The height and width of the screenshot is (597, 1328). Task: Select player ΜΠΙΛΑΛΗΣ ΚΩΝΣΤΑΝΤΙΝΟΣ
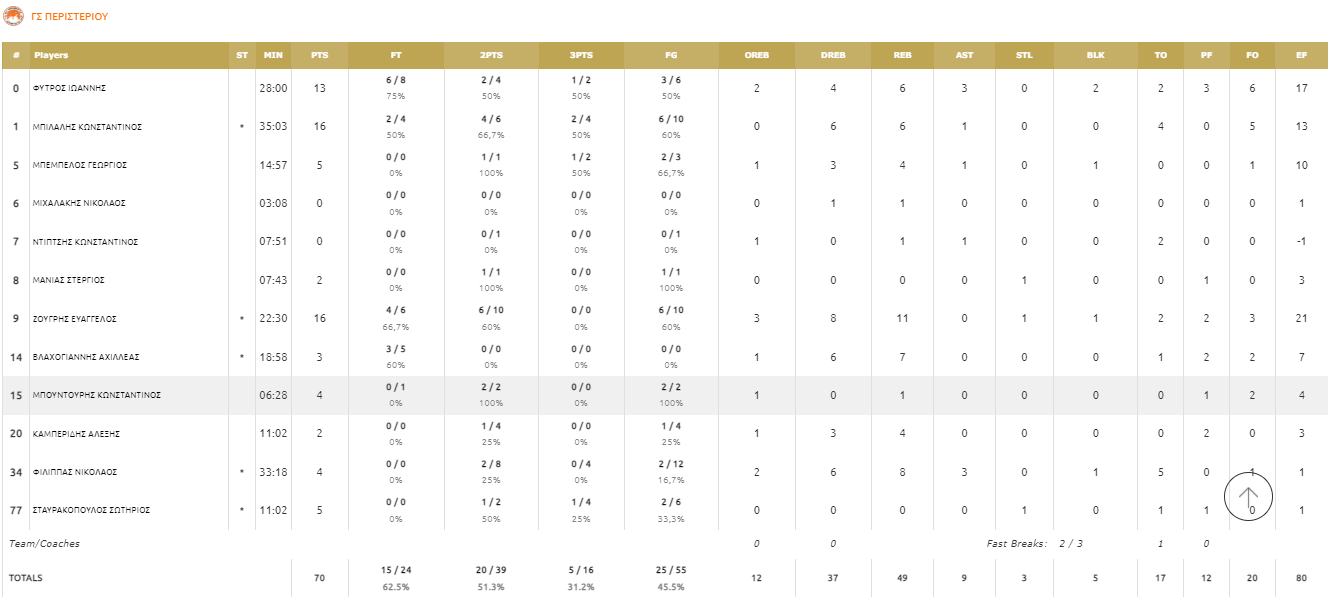point(88,127)
